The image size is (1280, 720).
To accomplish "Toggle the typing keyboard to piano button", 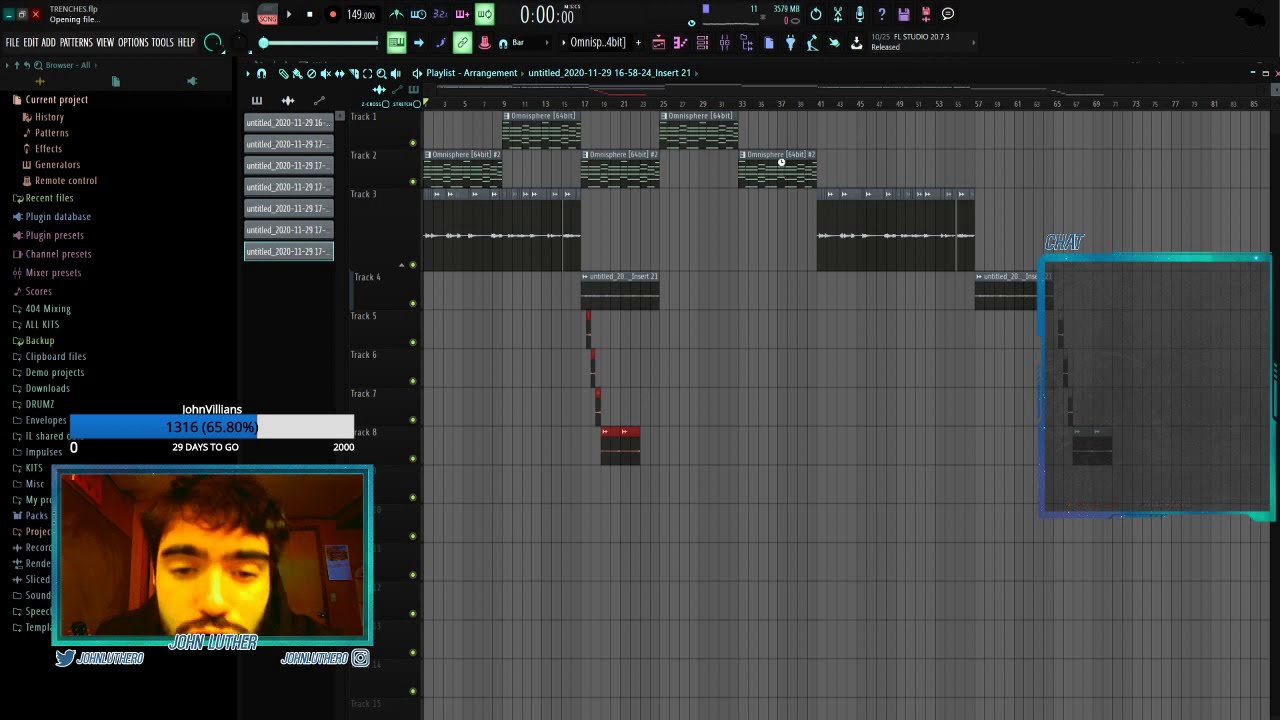I will [x=396, y=42].
